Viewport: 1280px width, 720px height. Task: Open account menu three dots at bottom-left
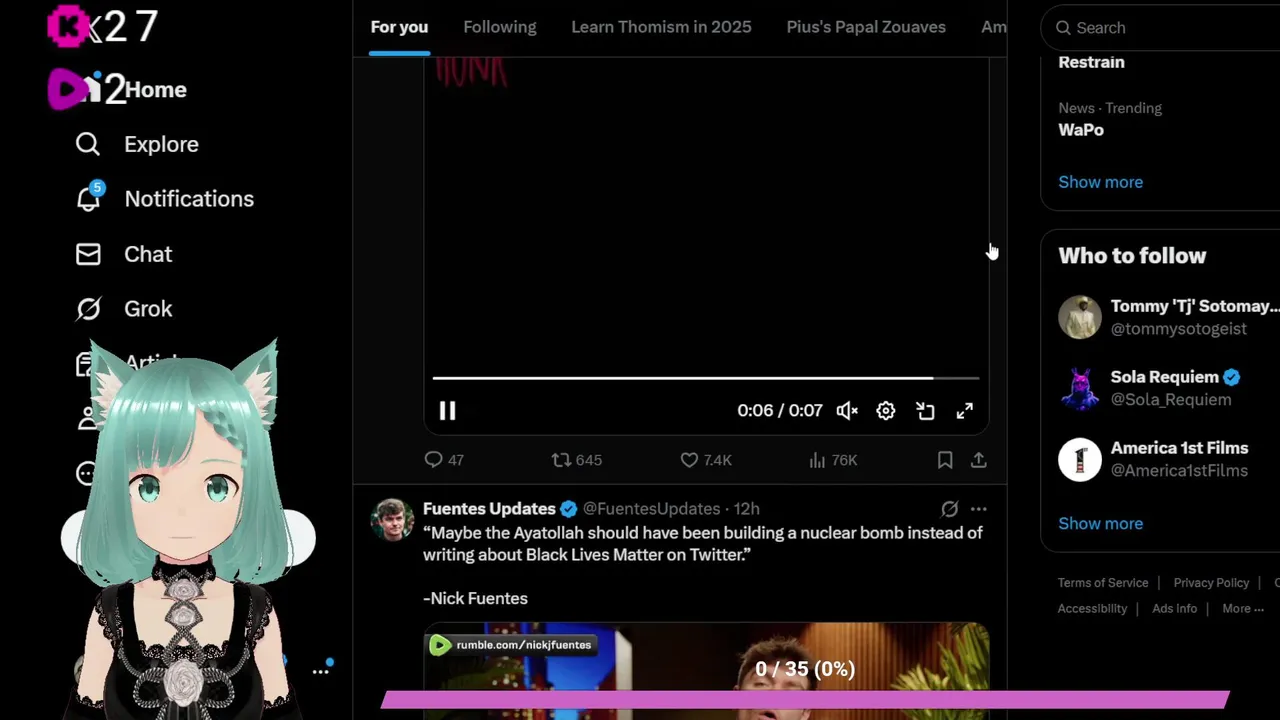click(x=321, y=671)
